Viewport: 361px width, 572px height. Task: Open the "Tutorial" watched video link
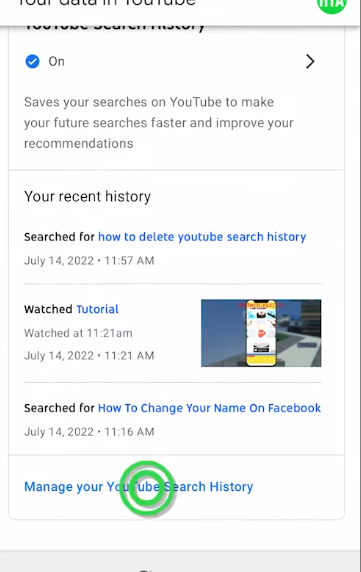coord(97,309)
